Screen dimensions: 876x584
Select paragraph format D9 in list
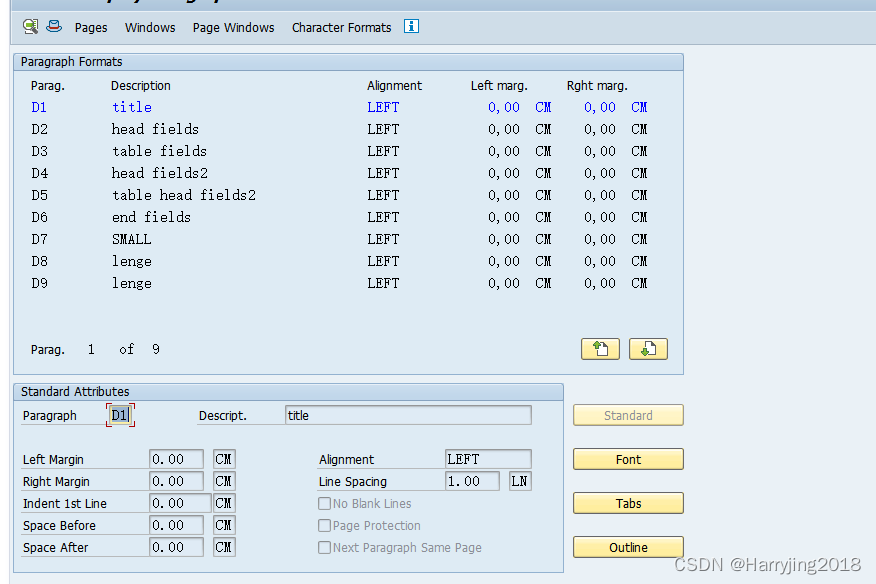pos(39,283)
